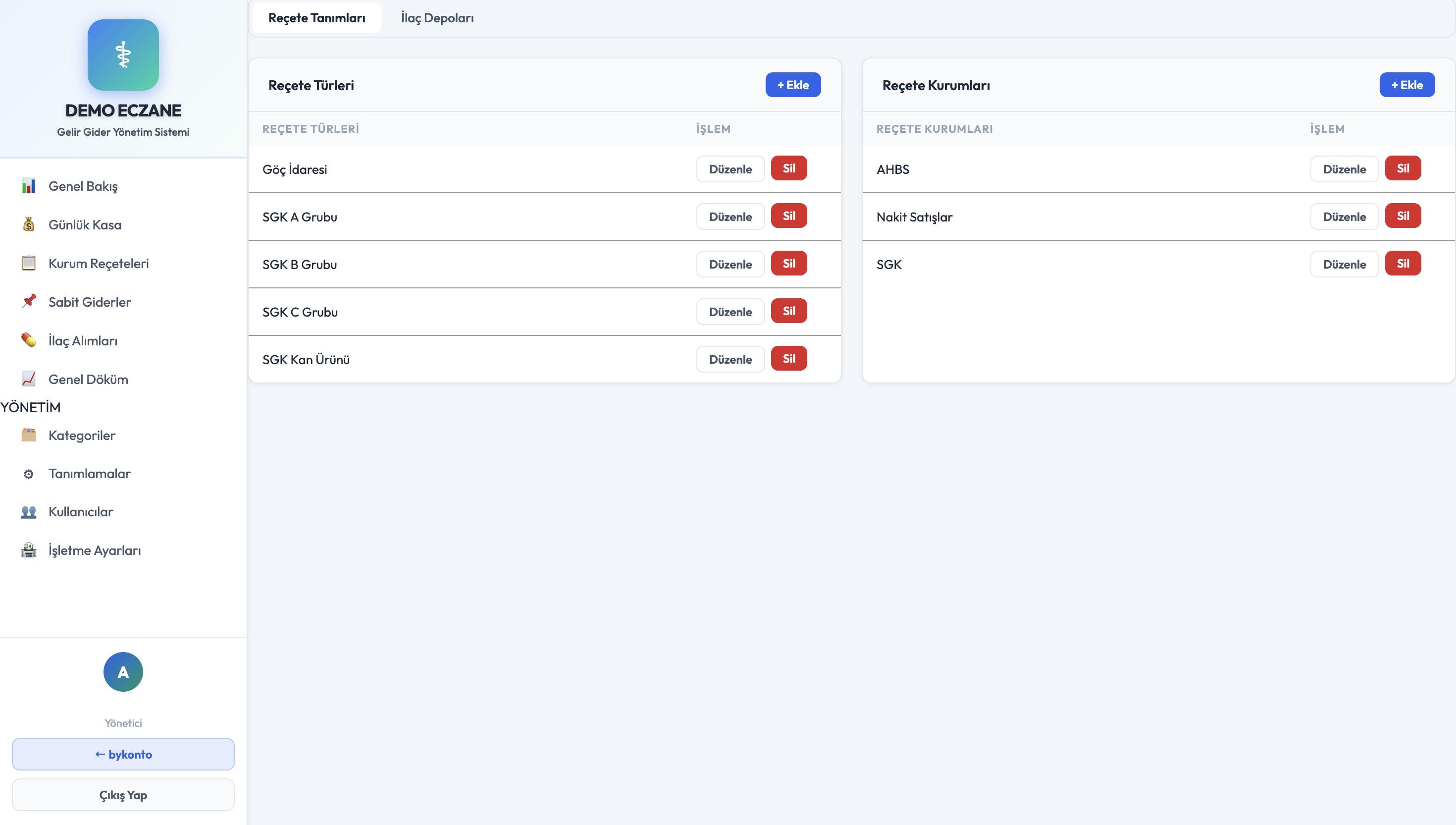The image size is (1456, 825).
Task: Select the Reçete Tanımları tab
Action: pyautogui.click(x=316, y=17)
